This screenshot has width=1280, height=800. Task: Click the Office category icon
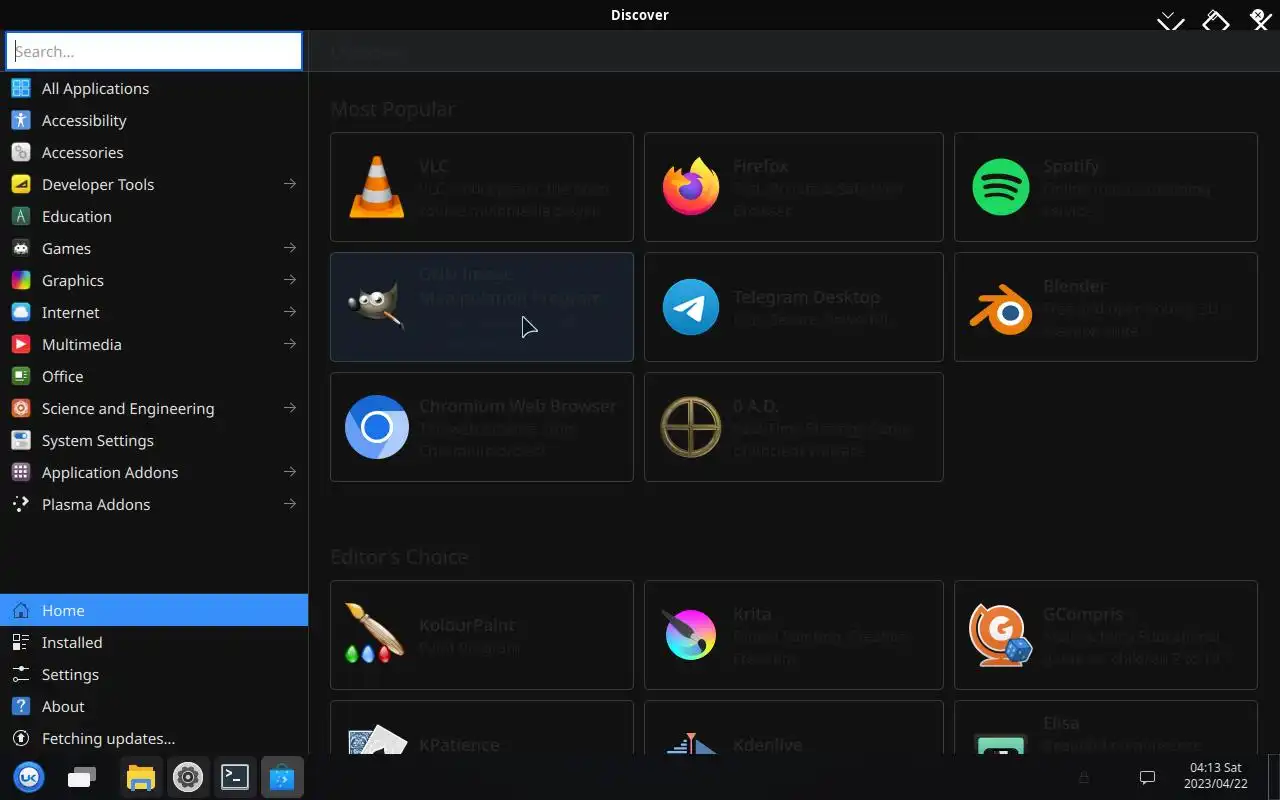click(21, 376)
